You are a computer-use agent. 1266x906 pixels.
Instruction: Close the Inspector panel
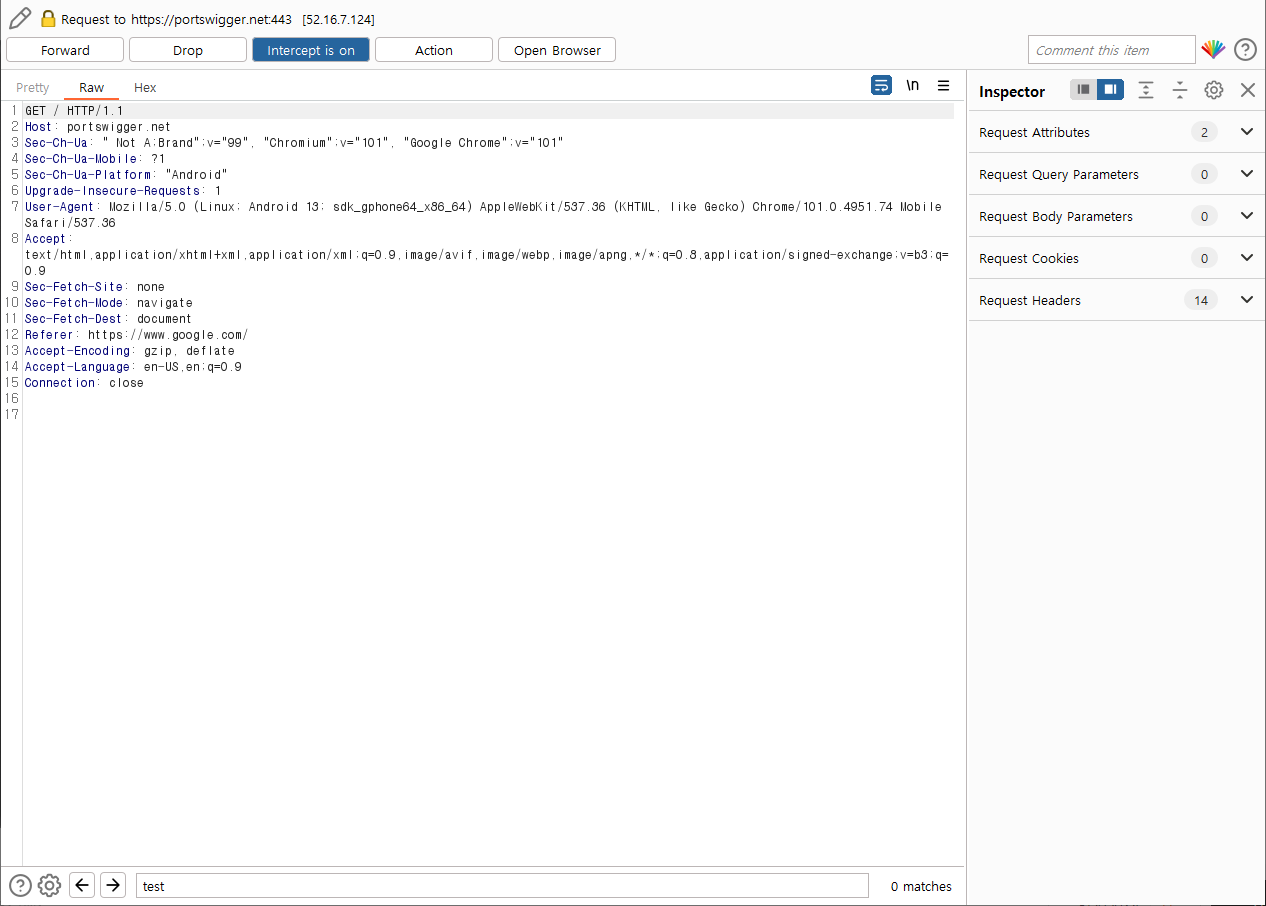click(1247, 90)
